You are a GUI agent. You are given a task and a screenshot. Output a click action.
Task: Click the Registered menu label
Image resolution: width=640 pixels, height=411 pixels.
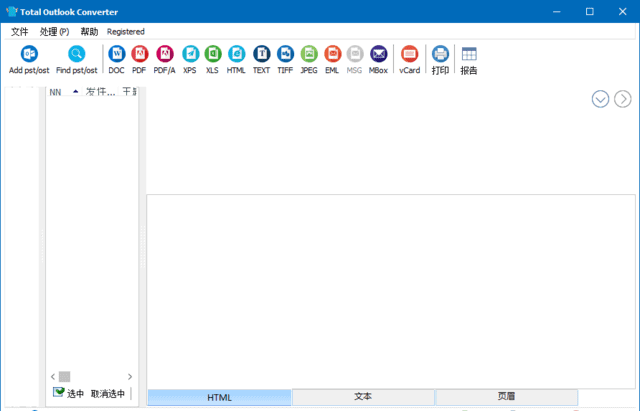(126, 32)
